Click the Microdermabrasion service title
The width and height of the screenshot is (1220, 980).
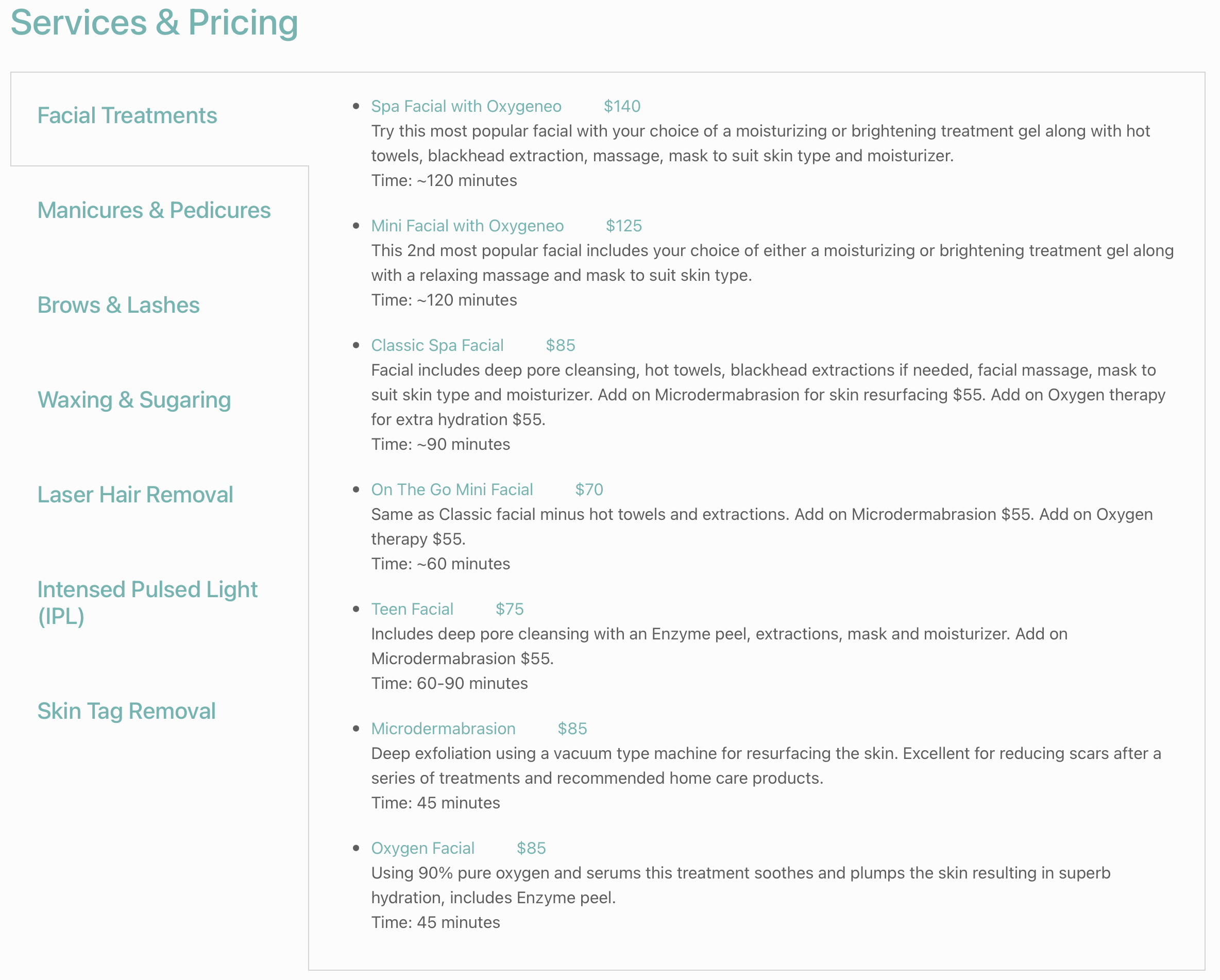click(x=443, y=728)
